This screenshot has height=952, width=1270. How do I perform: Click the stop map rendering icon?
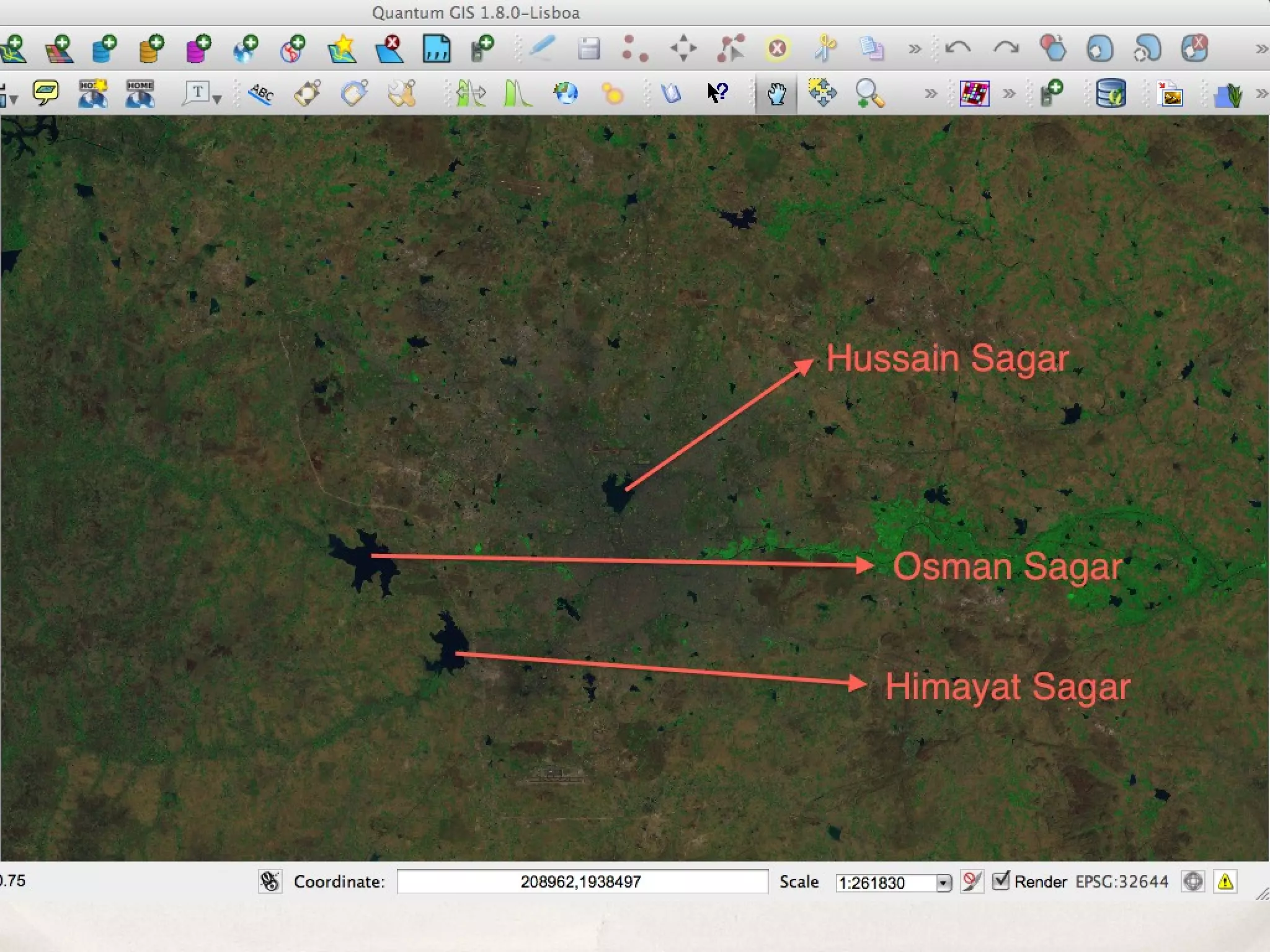click(972, 881)
